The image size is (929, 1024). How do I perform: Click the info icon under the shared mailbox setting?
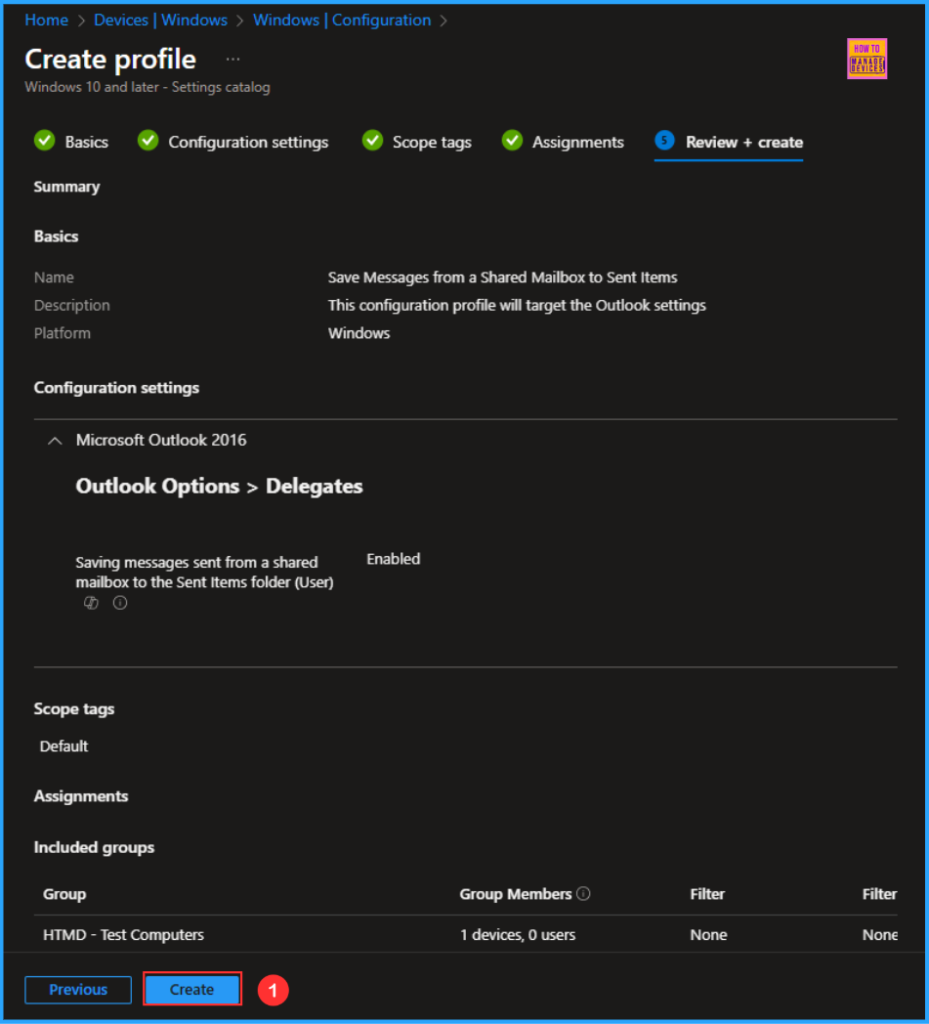click(120, 603)
